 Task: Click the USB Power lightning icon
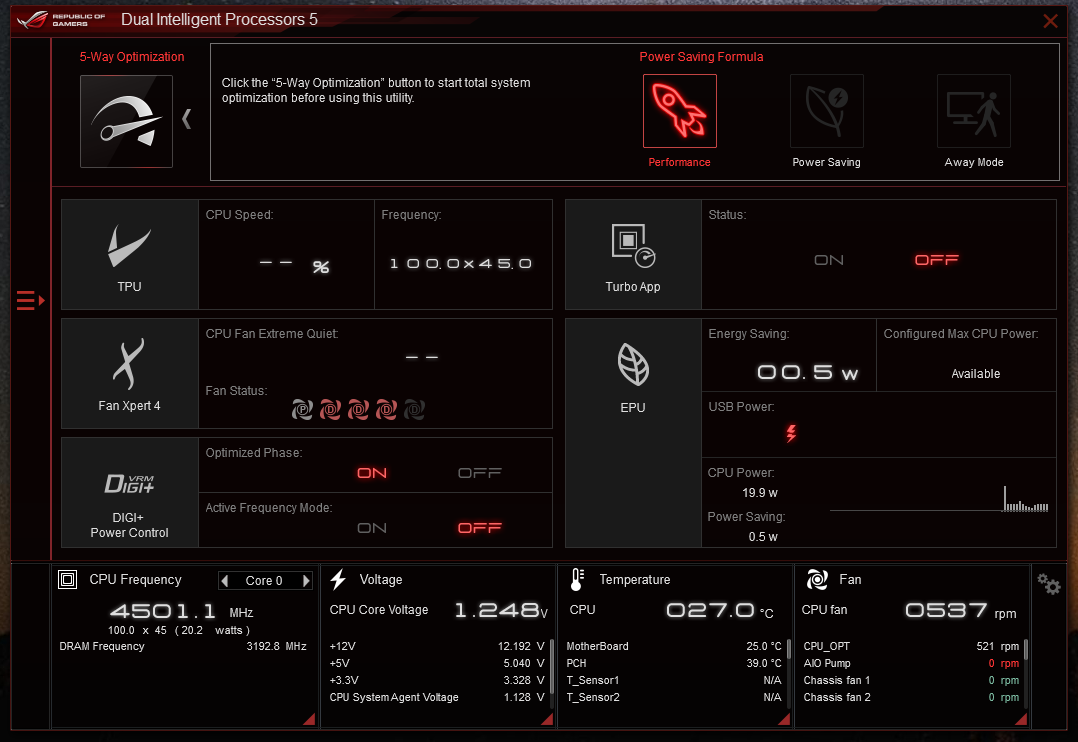[791, 433]
